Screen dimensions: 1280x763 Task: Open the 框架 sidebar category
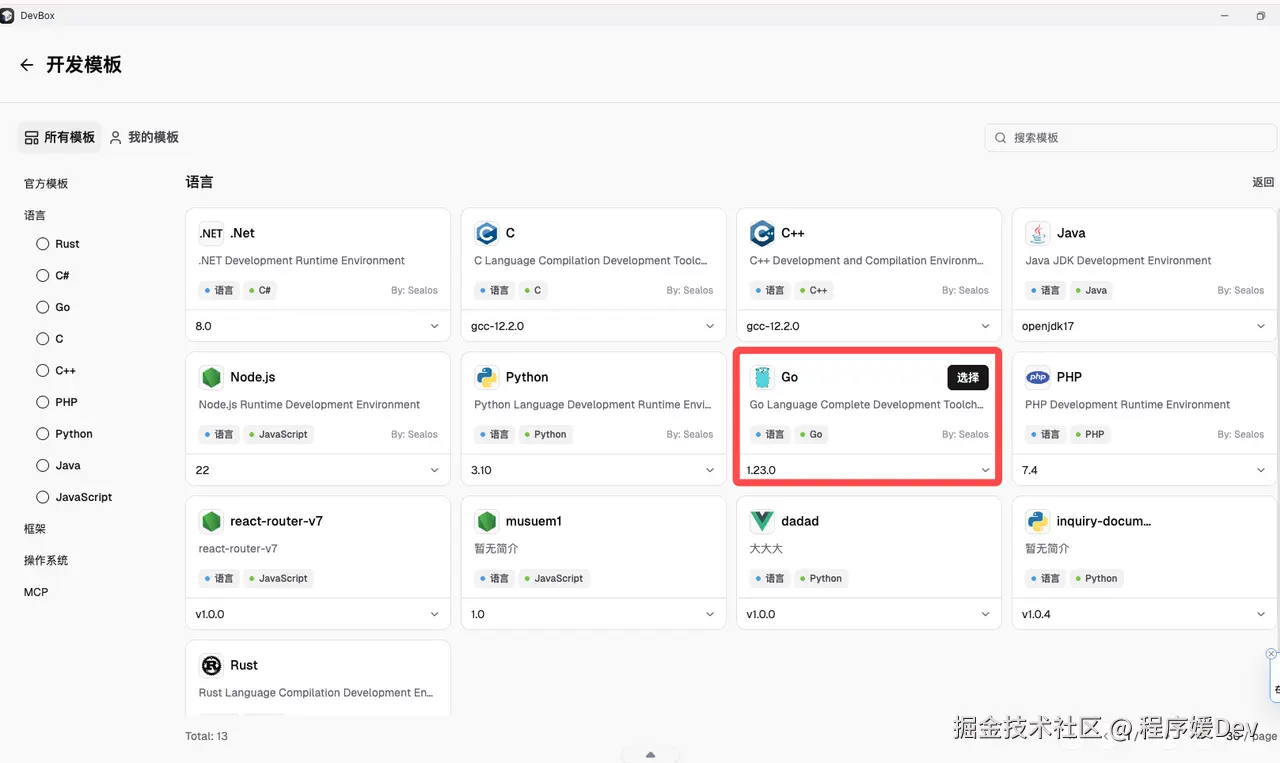click(x=35, y=529)
